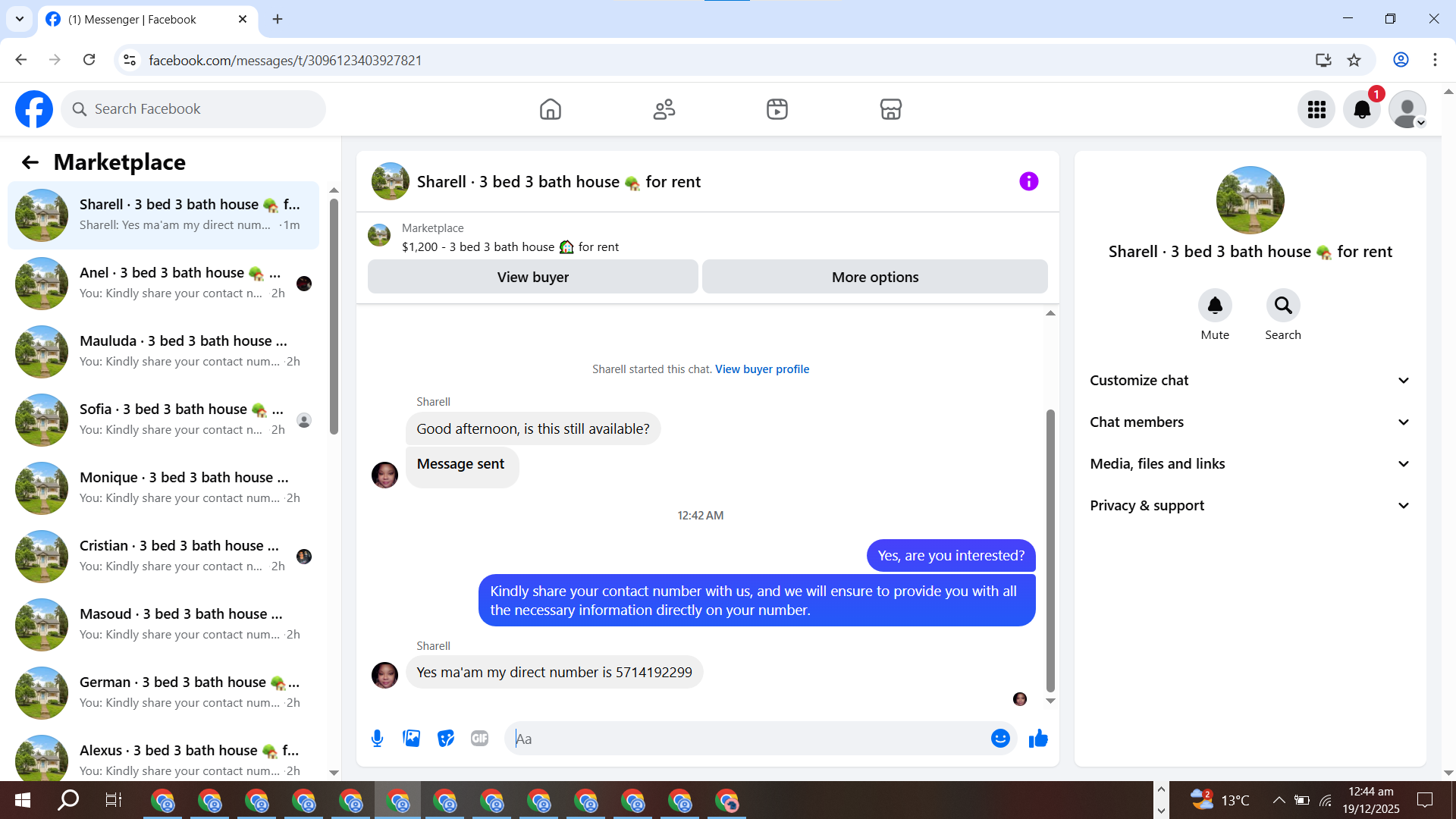This screenshot has height=819, width=1456.
Task: Toggle the purple conversation info button
Action: click(1028, 181)
